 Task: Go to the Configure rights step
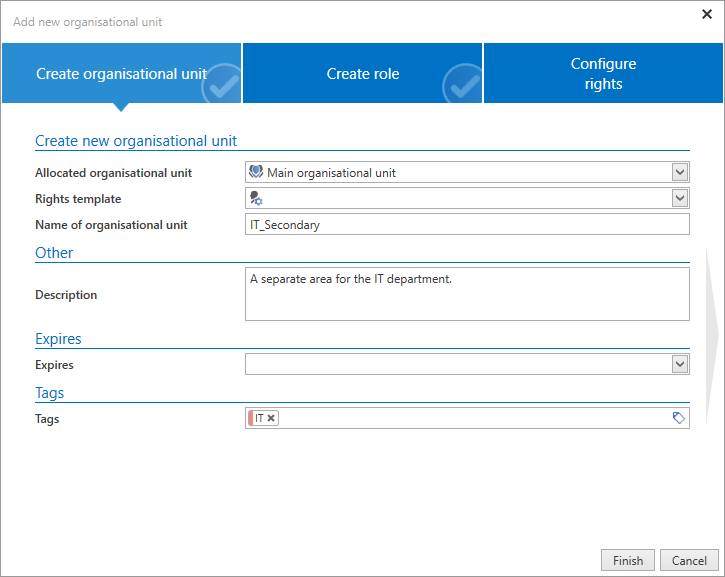[x=603, y=73]
